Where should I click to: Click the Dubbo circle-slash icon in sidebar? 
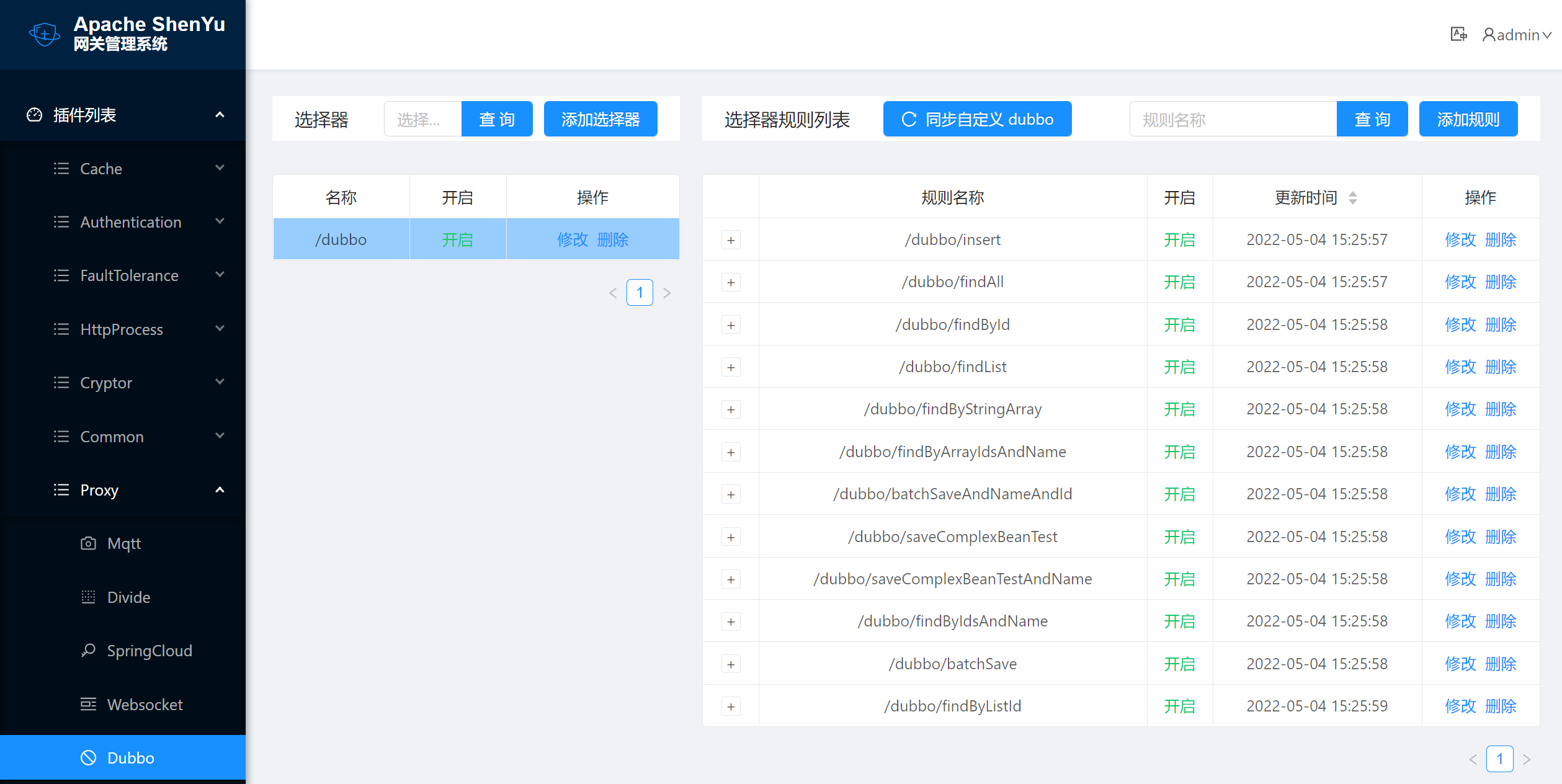pos(88,757)
